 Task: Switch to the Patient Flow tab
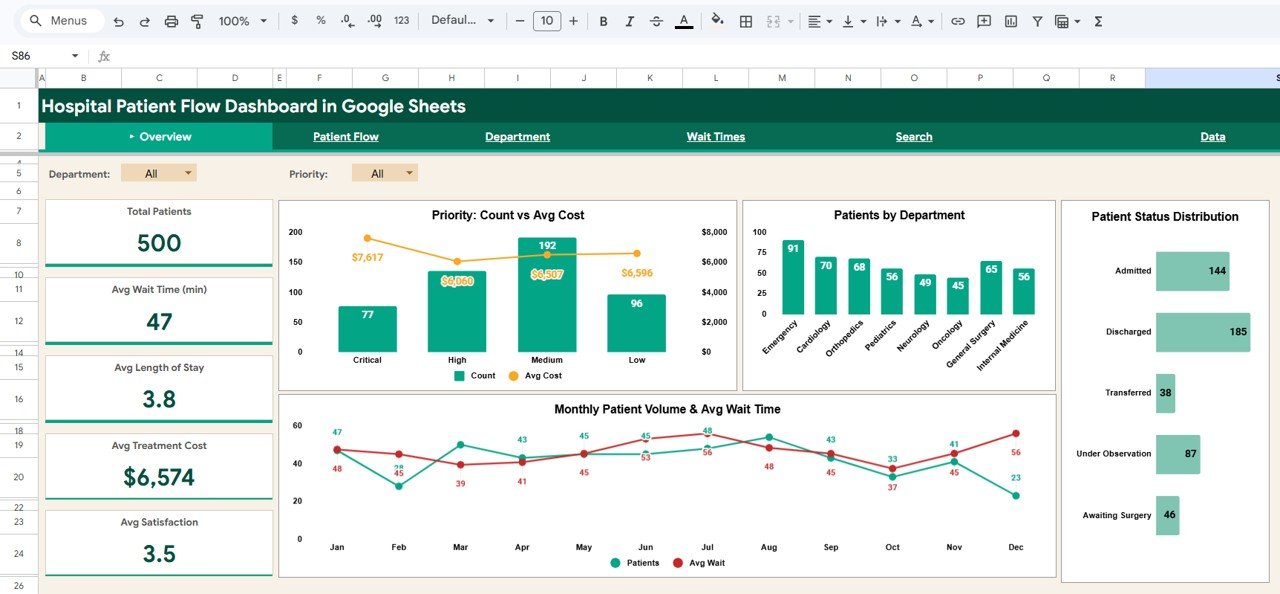tap(345, 136)
